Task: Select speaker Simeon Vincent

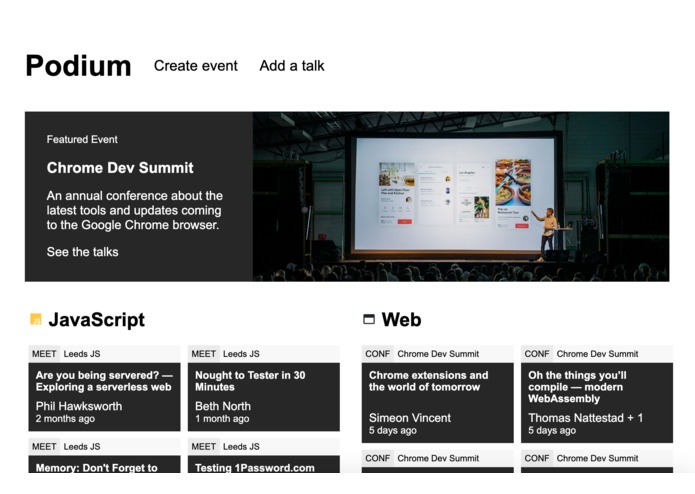Action: 410,417
